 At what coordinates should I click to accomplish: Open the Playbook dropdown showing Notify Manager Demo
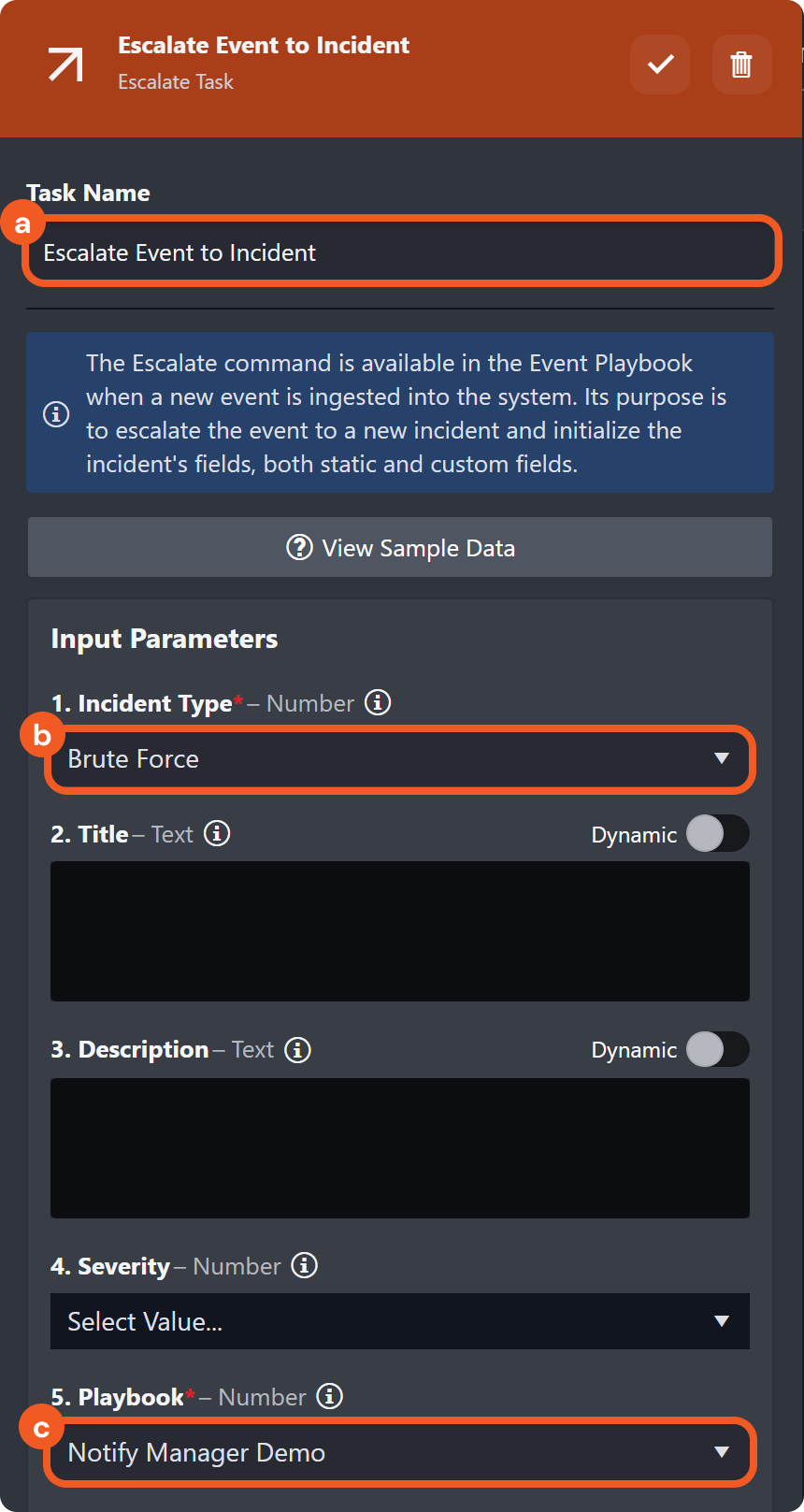(399, 1453)
